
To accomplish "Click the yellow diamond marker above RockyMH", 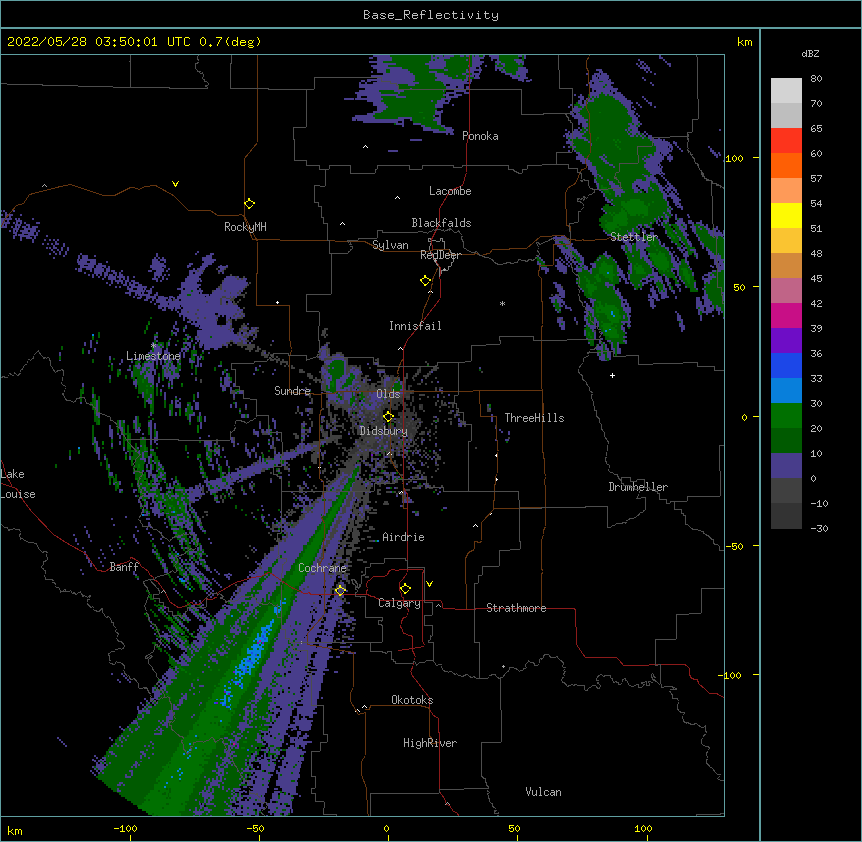I will pos(249,204).
